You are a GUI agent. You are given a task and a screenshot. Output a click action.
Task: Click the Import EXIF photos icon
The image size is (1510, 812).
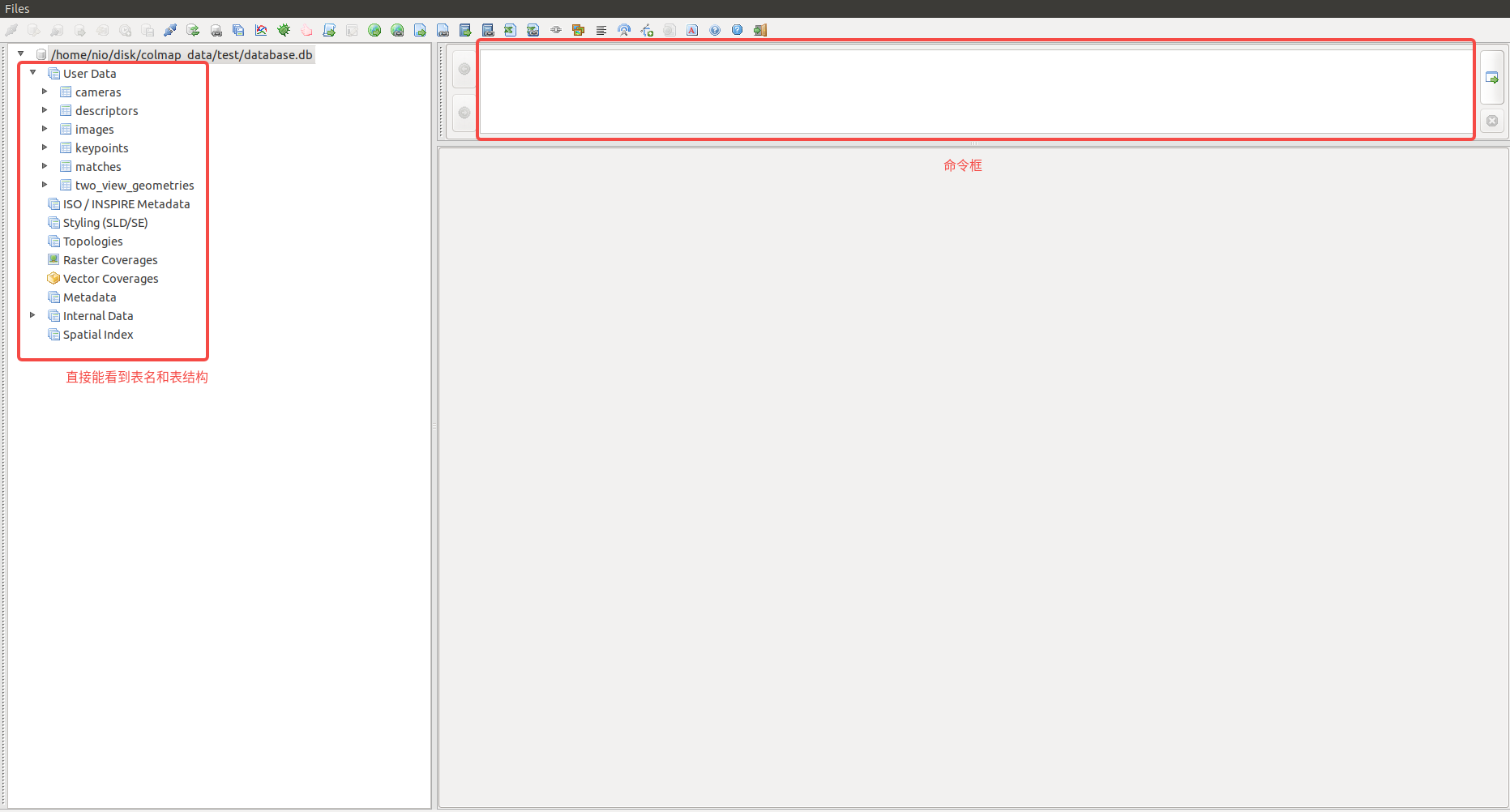click(579, 30)
